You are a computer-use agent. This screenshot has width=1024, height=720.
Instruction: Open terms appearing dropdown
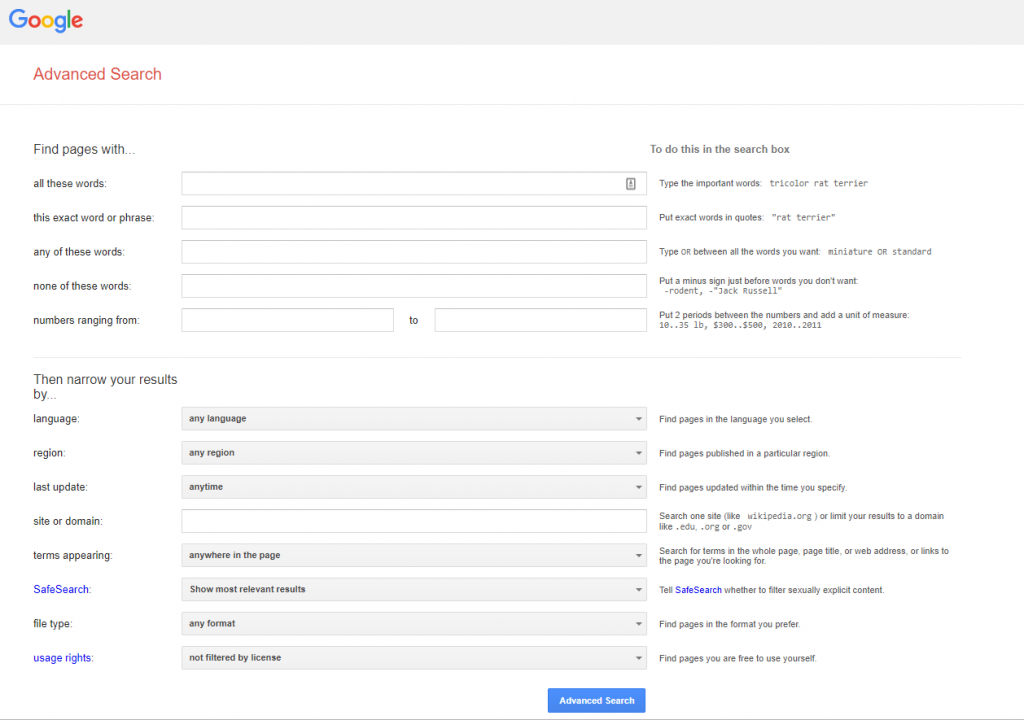coord(414,555)
